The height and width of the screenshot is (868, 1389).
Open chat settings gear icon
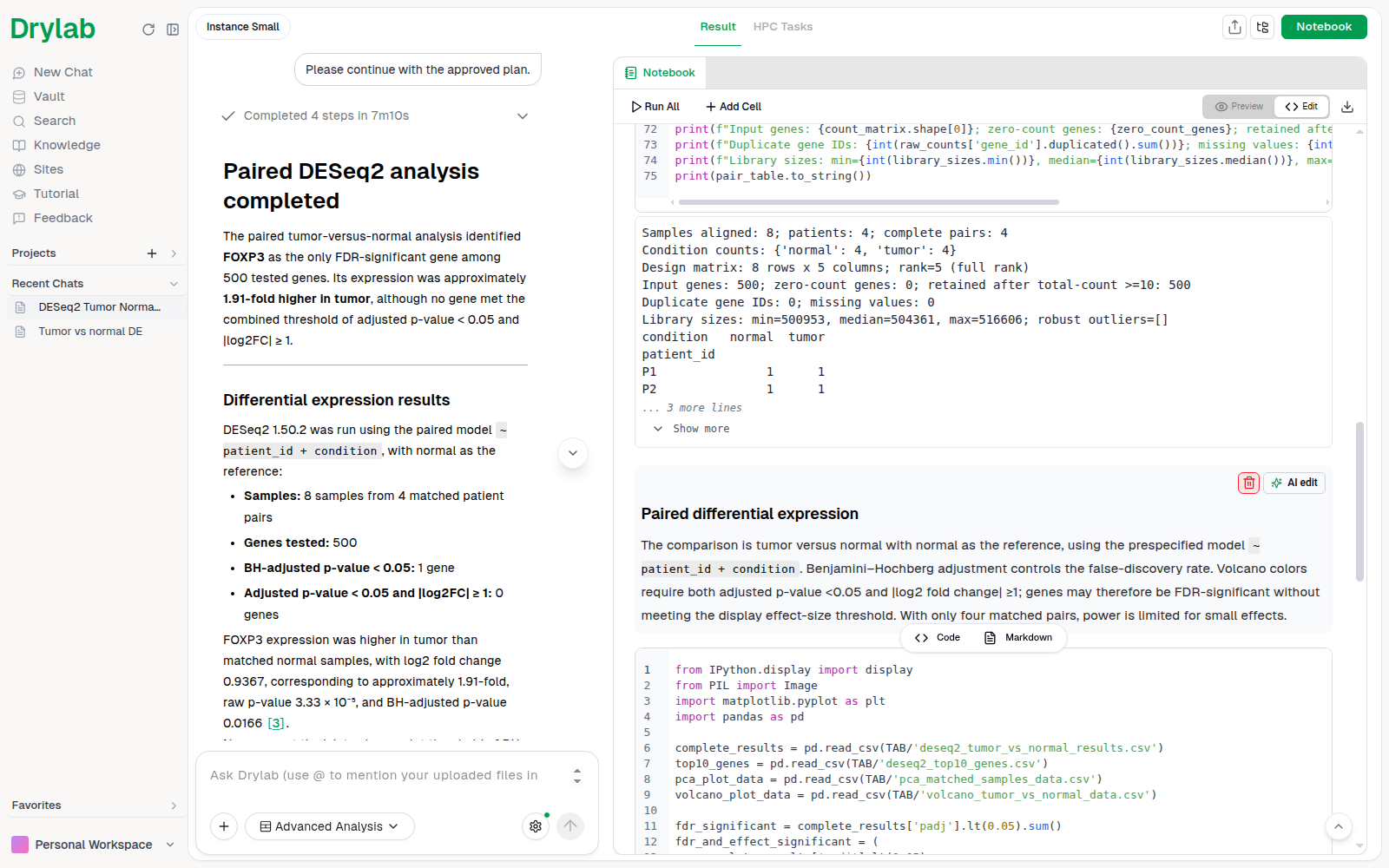click(536, 826)
